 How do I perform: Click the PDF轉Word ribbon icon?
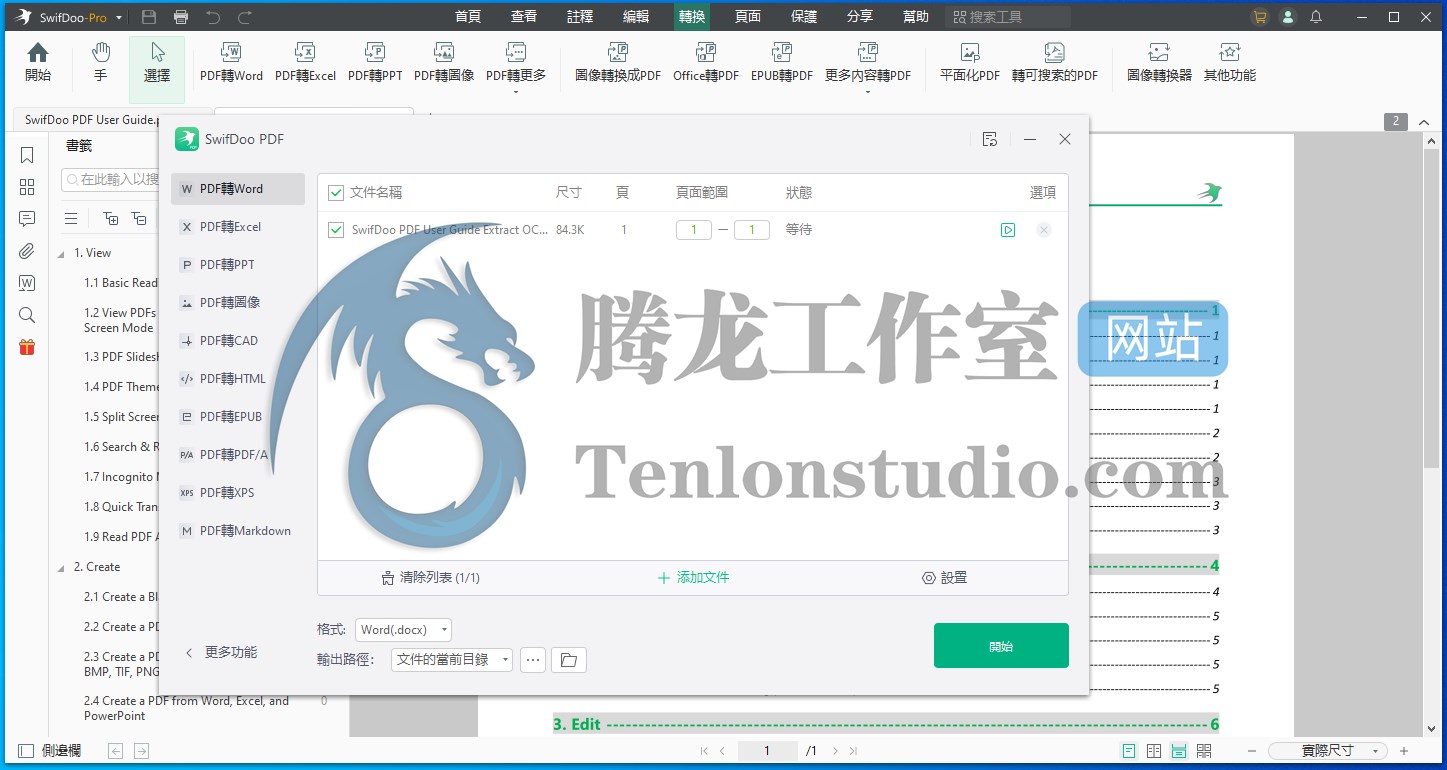(231, 62)
